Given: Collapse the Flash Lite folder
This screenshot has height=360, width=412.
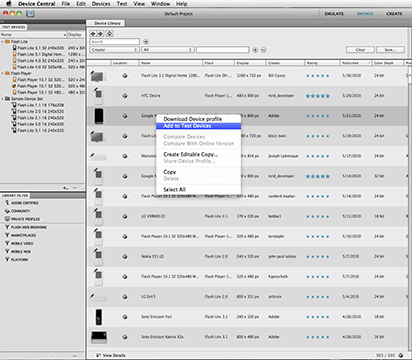Looking at the screenshot, I should click(2, 42).
